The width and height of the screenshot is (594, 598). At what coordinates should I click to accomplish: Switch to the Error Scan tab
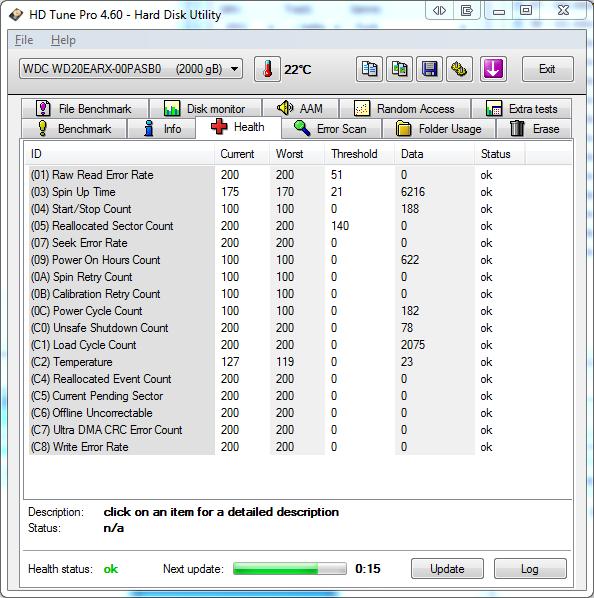[x=331, y=129]
